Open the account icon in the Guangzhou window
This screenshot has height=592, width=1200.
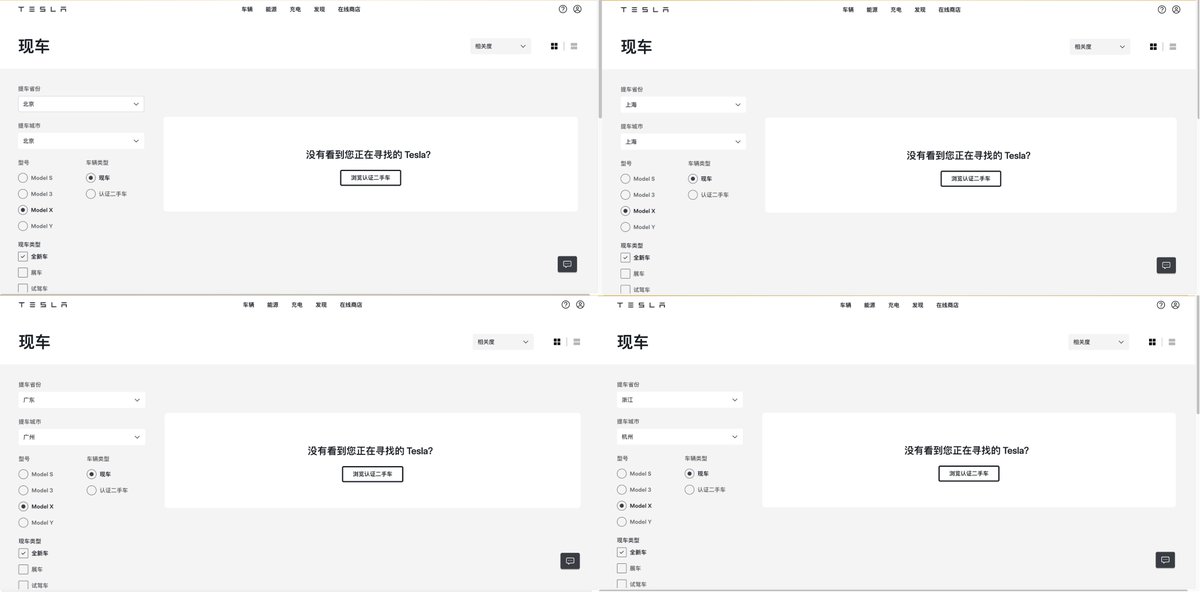click(579, 304)
